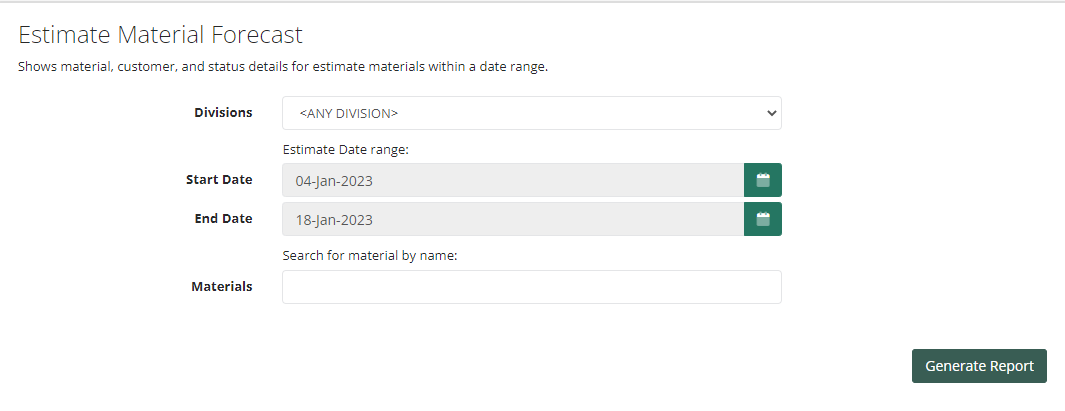Focus the End Date input box
1065x411 pixels.
click(x=513, y=219)
